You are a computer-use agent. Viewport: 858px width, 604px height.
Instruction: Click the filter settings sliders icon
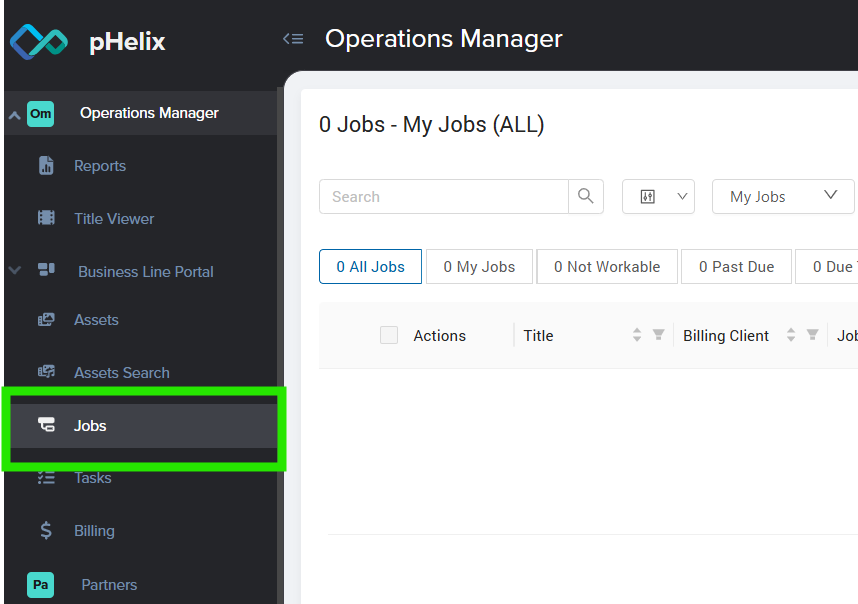tap(648, 196)
